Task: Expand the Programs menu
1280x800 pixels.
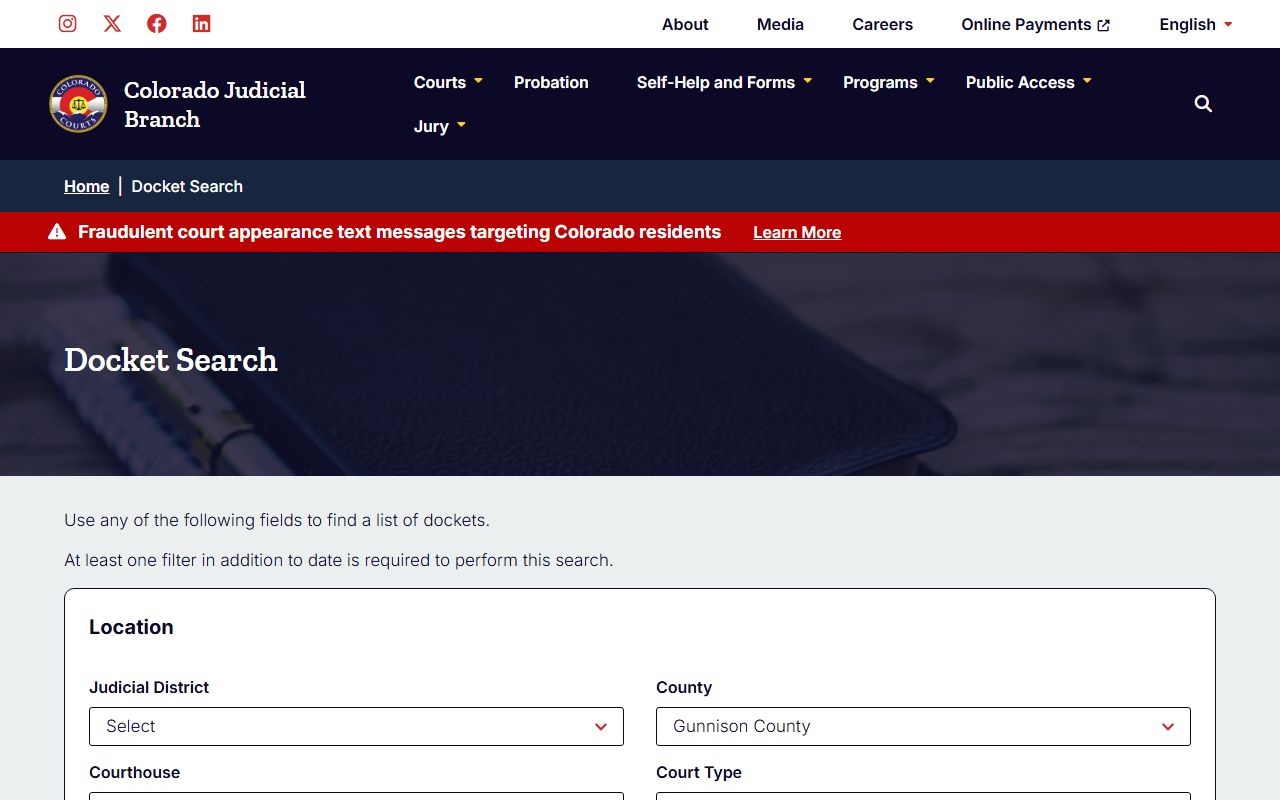Action: [888, 82]
